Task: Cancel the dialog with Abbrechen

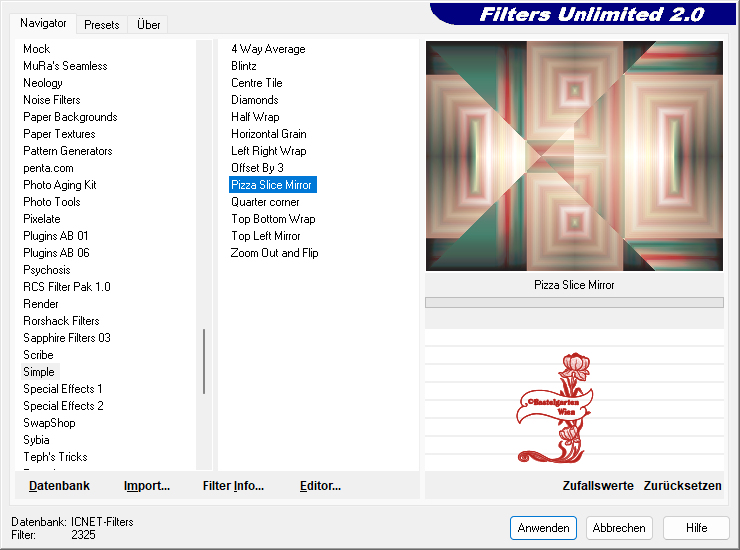Action: 619,528
